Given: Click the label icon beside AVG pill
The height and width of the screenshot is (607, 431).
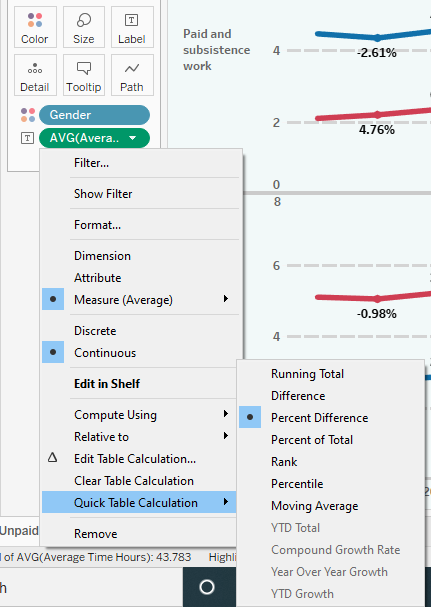Looking at the screenshot, I should [x=27, y=138].
